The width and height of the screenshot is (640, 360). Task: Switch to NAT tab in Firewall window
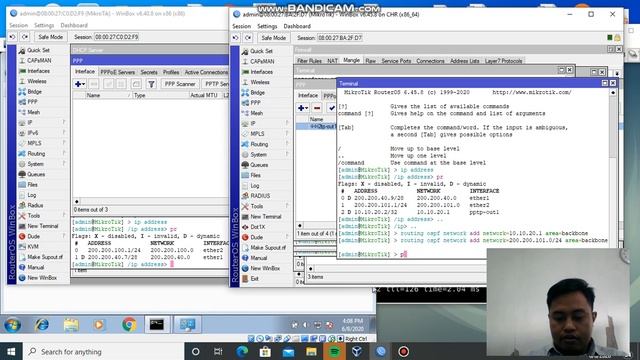[x=332, y=61]
